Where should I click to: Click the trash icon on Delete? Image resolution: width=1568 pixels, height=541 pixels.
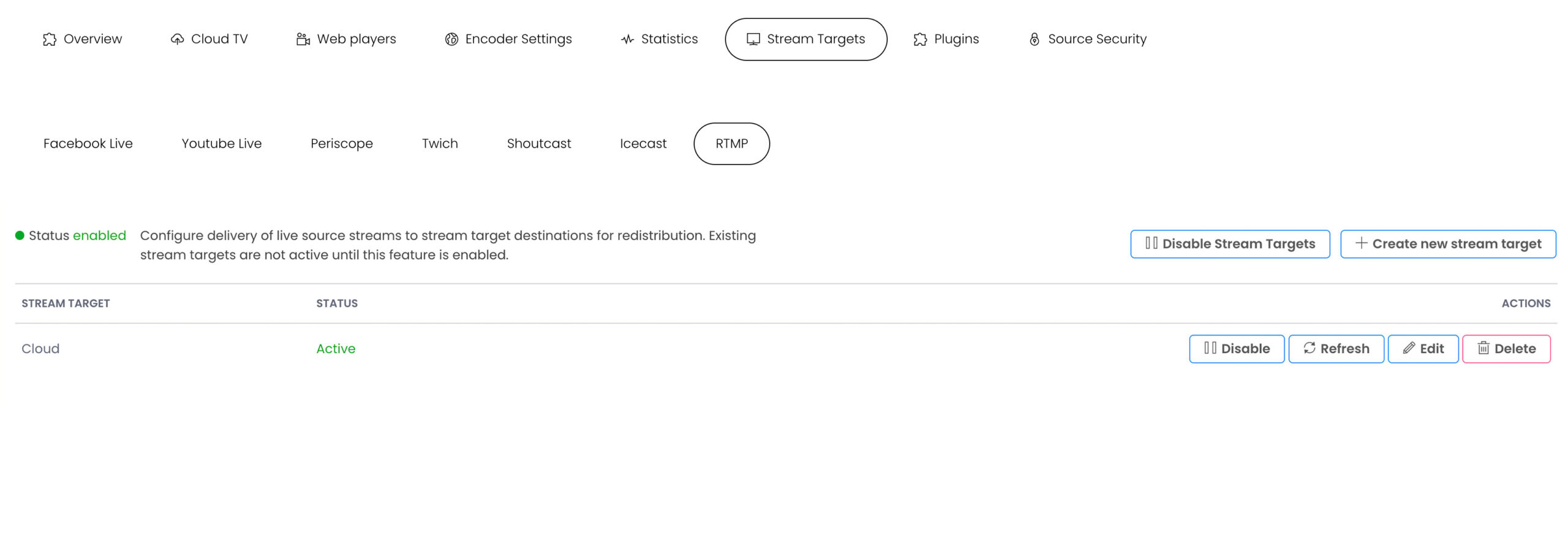[1483, 348]
